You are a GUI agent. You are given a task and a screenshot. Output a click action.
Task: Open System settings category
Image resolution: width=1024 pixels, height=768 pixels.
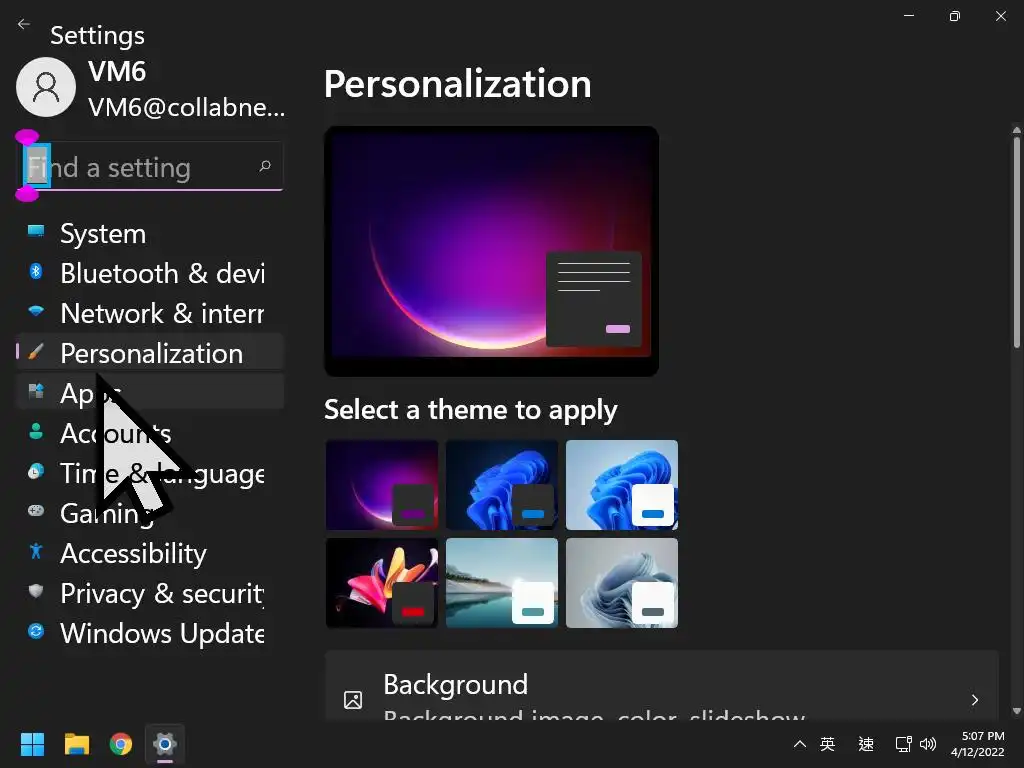click(150, 233)
